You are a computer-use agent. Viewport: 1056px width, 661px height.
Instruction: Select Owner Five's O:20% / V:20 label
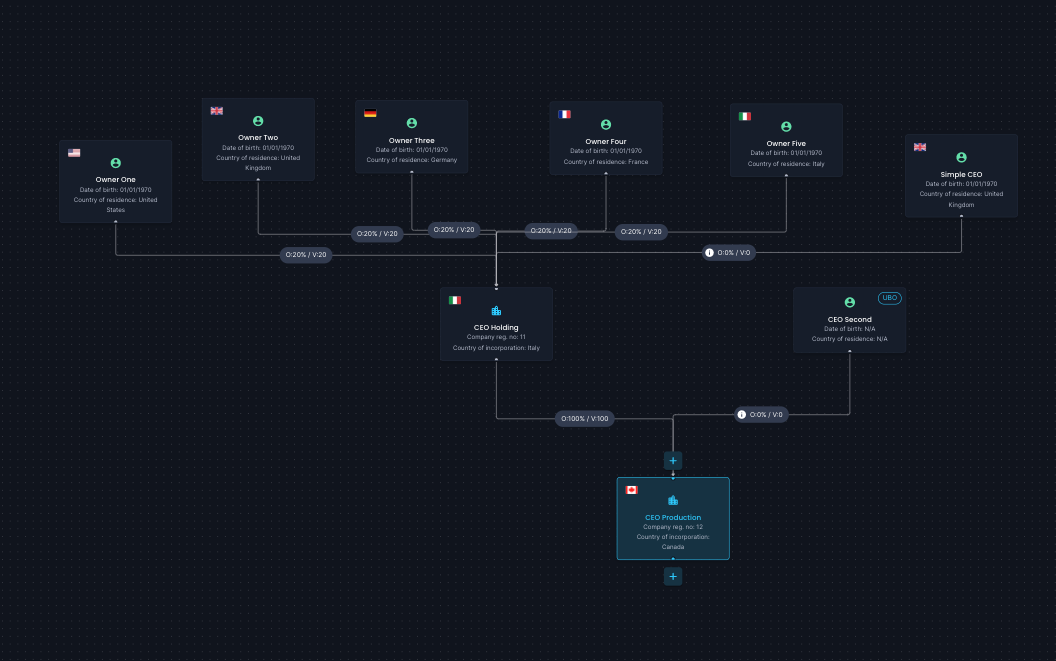[x=641, y=232]
